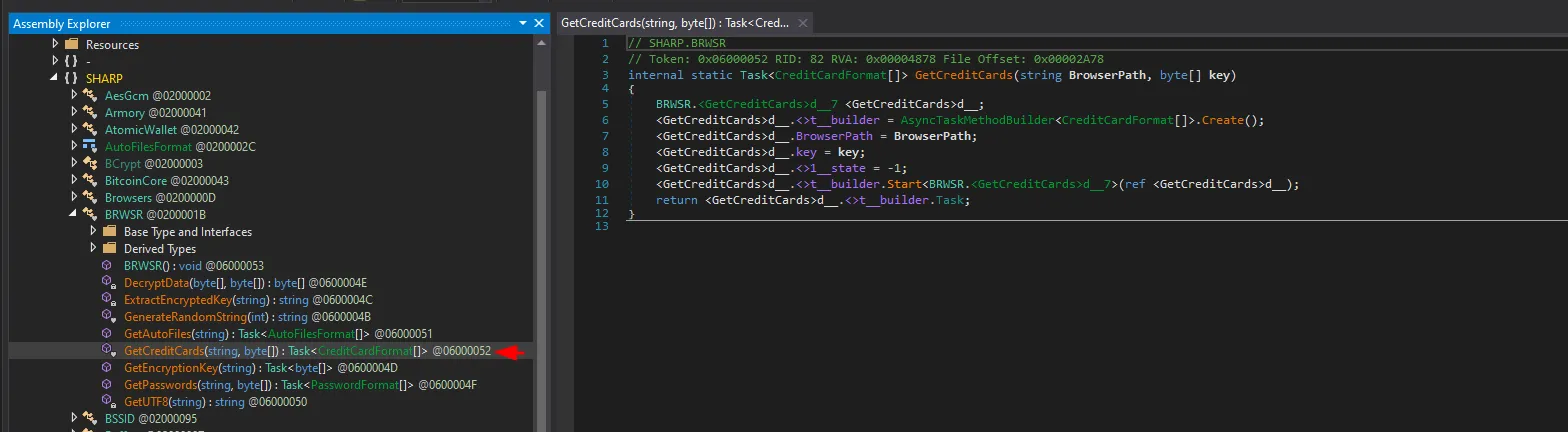Select DecryptData method in the tree
Image resolution: width=1568 pixels, height=432 pixels.
tap(156, 283)
